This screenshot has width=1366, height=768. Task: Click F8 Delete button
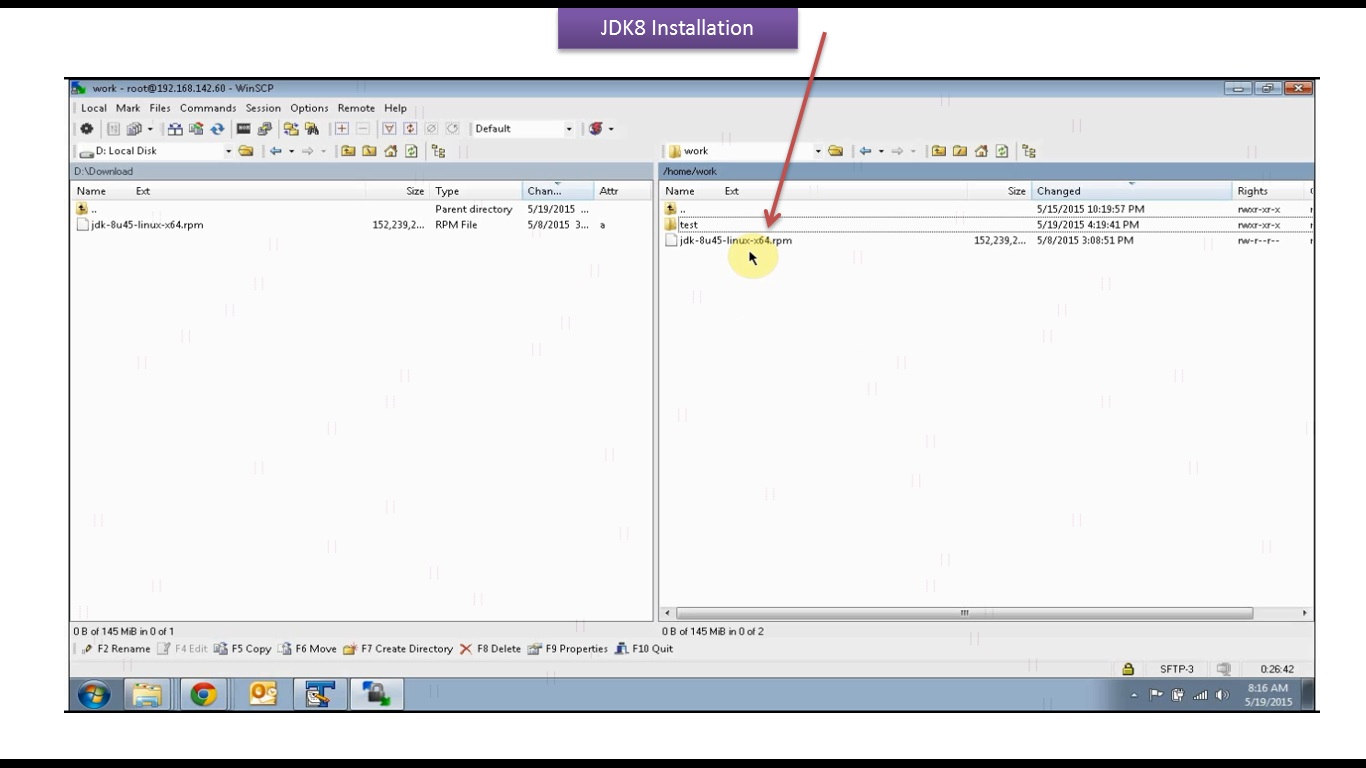(x=490, y=649)
